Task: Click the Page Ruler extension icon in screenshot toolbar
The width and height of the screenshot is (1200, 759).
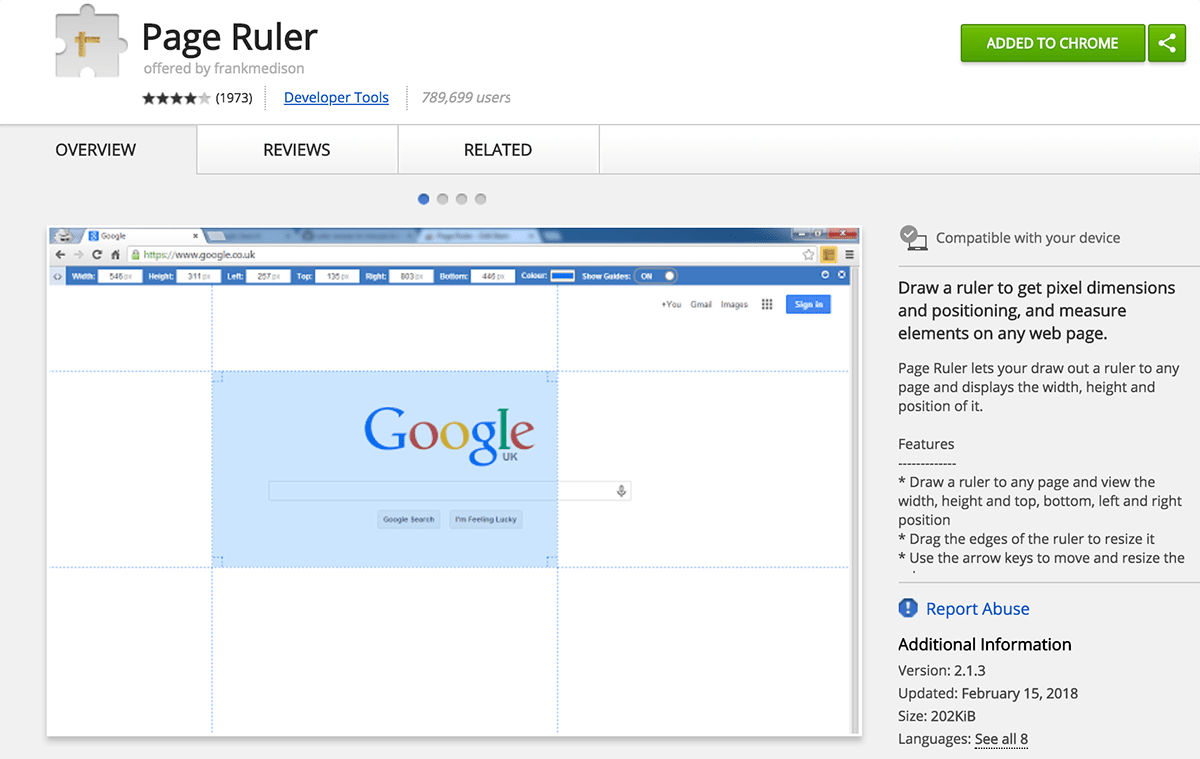Action: click(x=828, y=255)
